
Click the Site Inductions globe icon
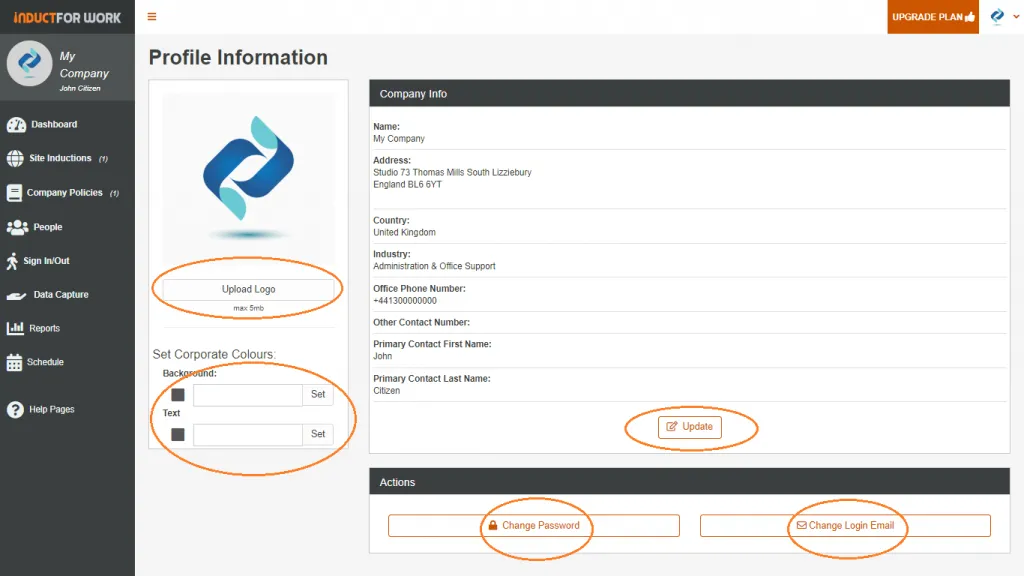pyautogui.click(x=15, y=158)
